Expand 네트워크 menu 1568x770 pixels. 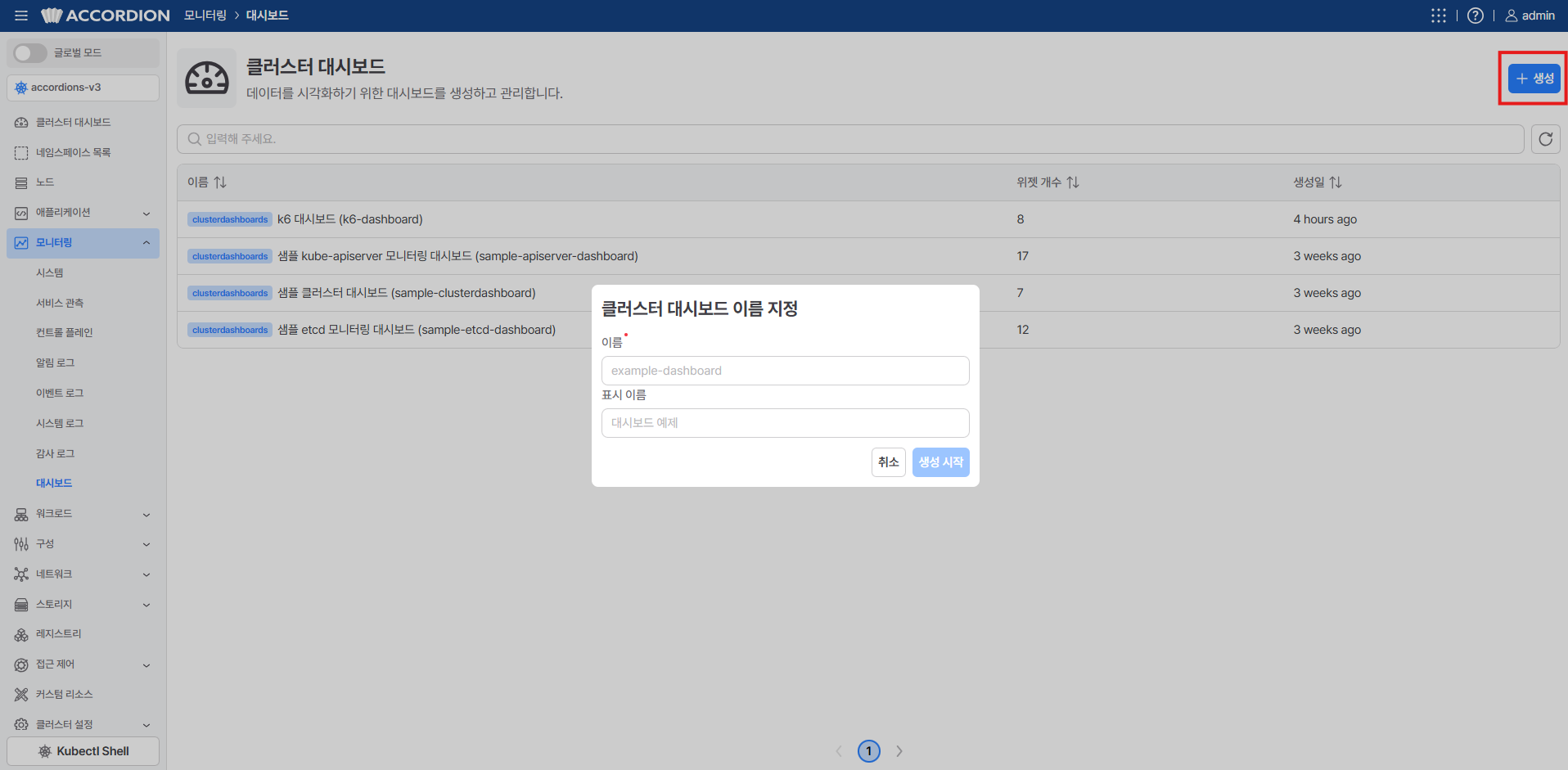pos(83,574)
